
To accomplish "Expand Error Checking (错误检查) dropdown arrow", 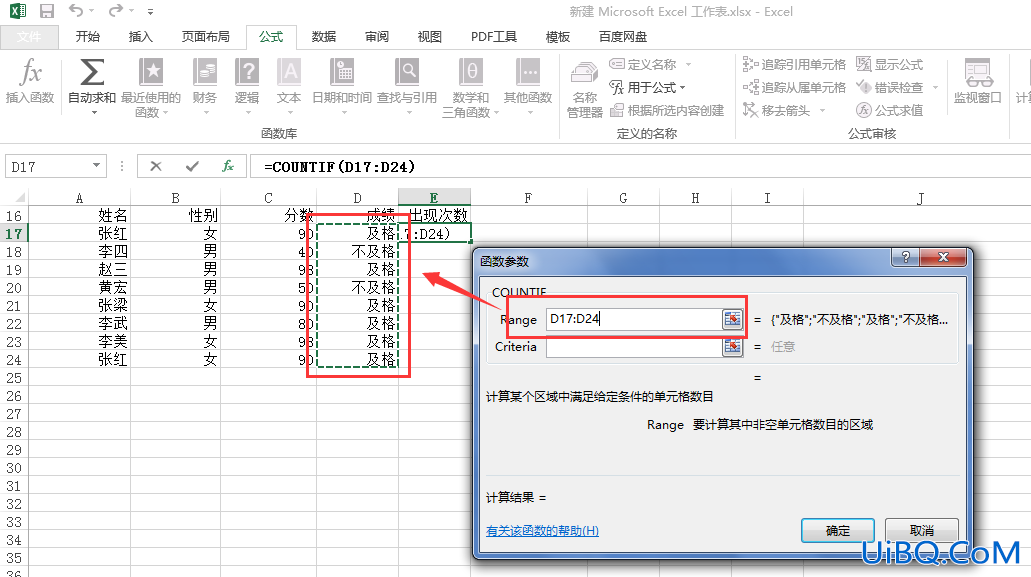I will point(934,87).
